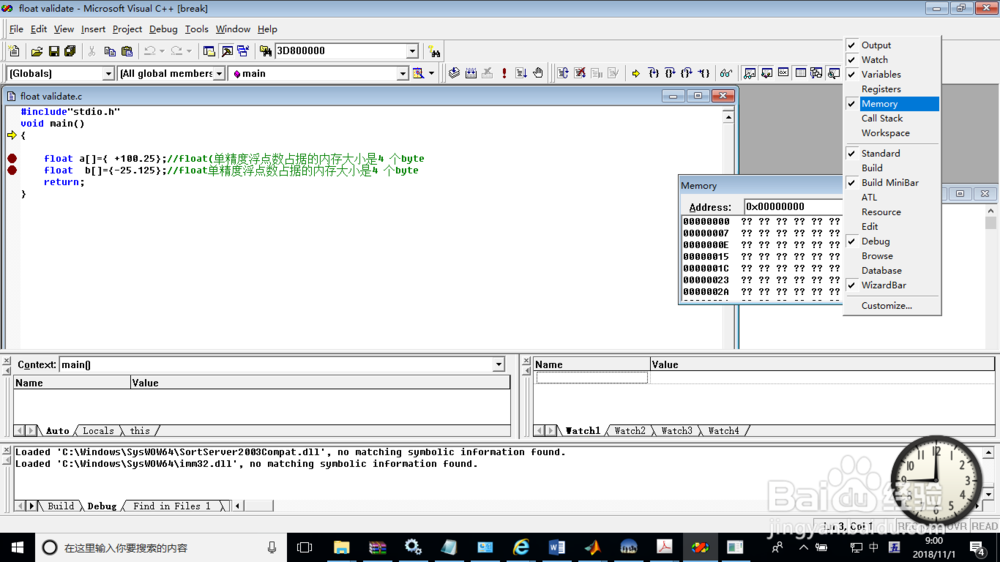The image size is (1000, 562).
Task: Check Registers in the context menu
Action: point(881,89)
